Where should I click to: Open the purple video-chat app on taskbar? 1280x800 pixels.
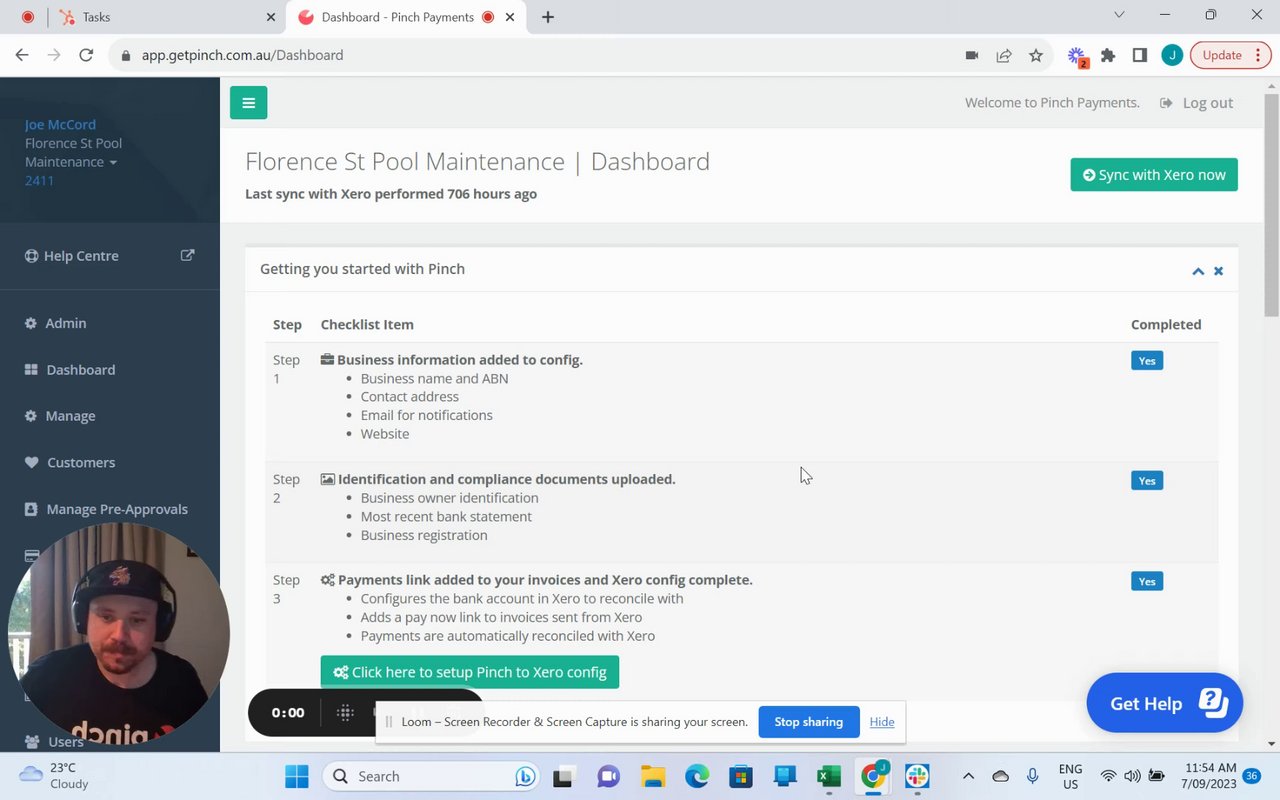pos(608,776)
